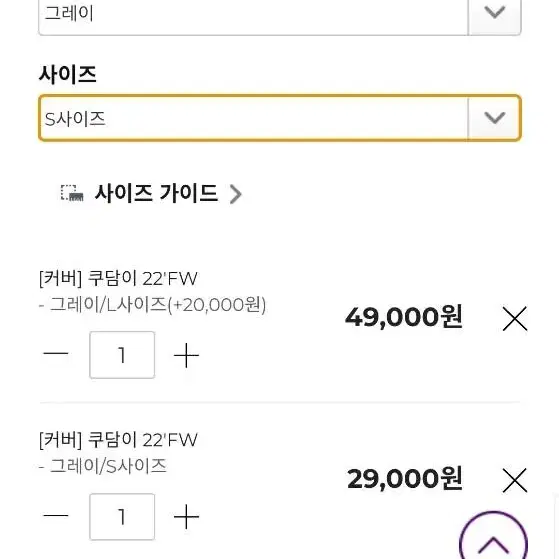Click the 49,000원 price text

(x=404, y=317)
